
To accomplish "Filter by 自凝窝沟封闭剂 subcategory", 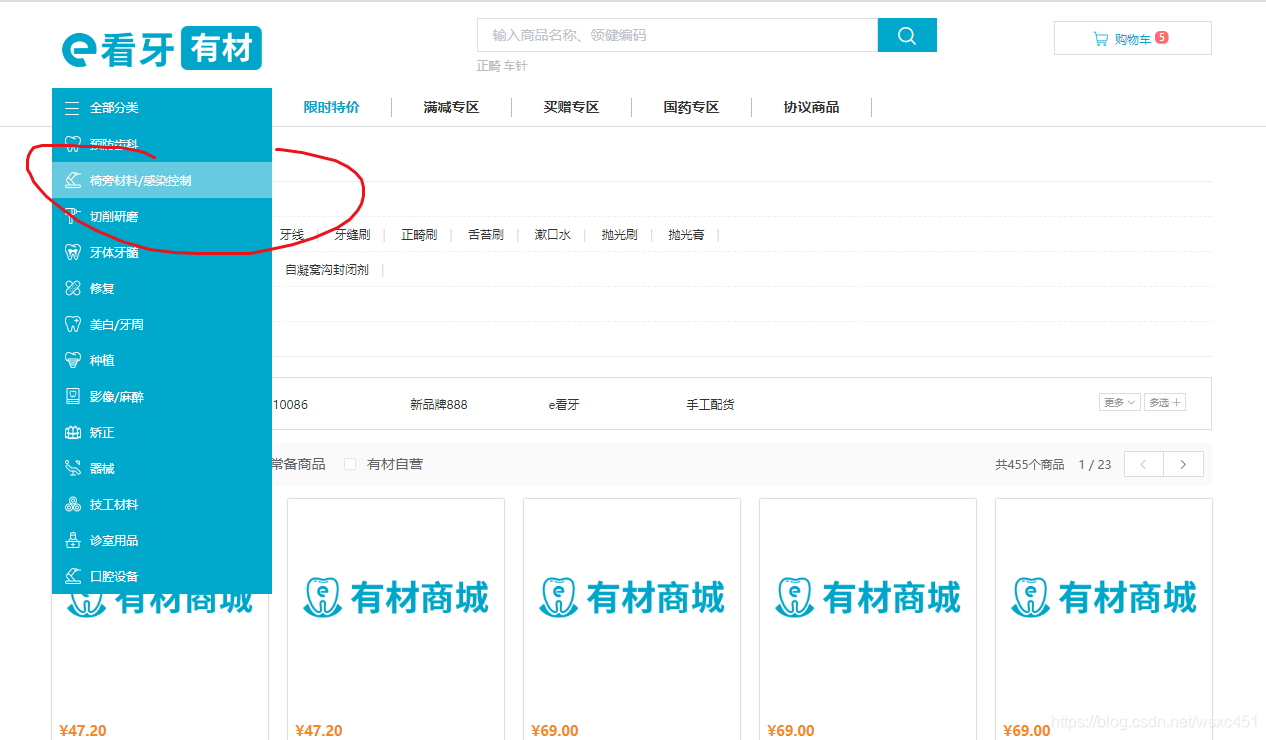I will (327, 270).
